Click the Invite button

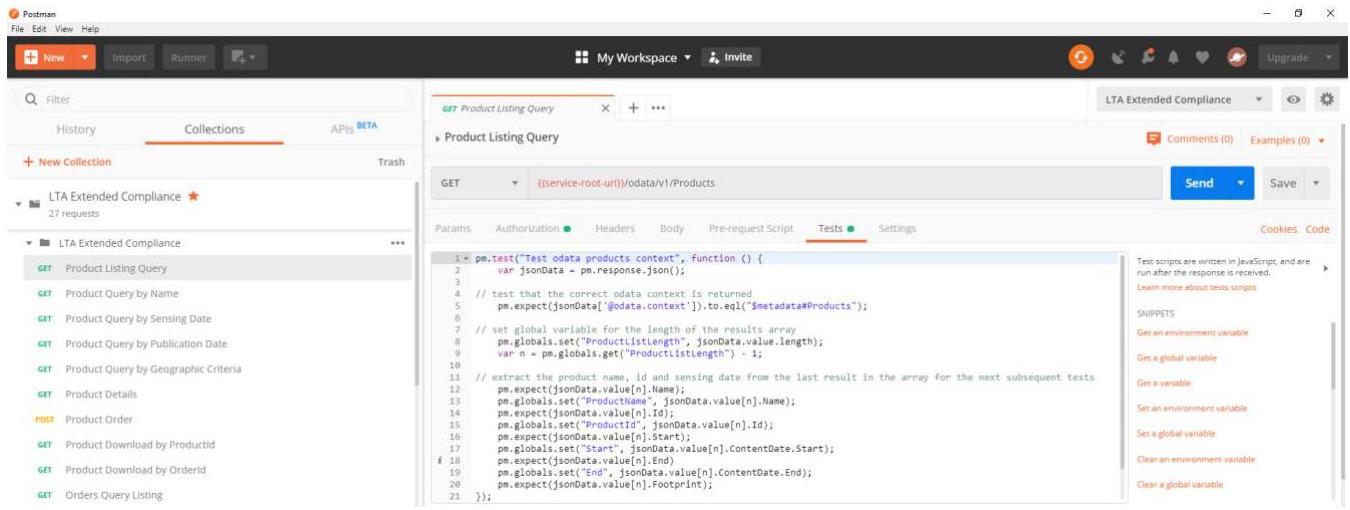pyautogui.click(x=730, y=58)
